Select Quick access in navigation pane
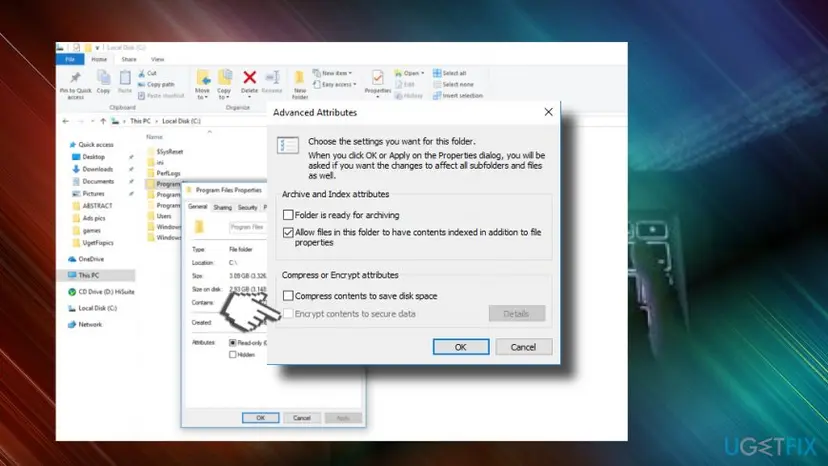 click(x=96, y=145)
